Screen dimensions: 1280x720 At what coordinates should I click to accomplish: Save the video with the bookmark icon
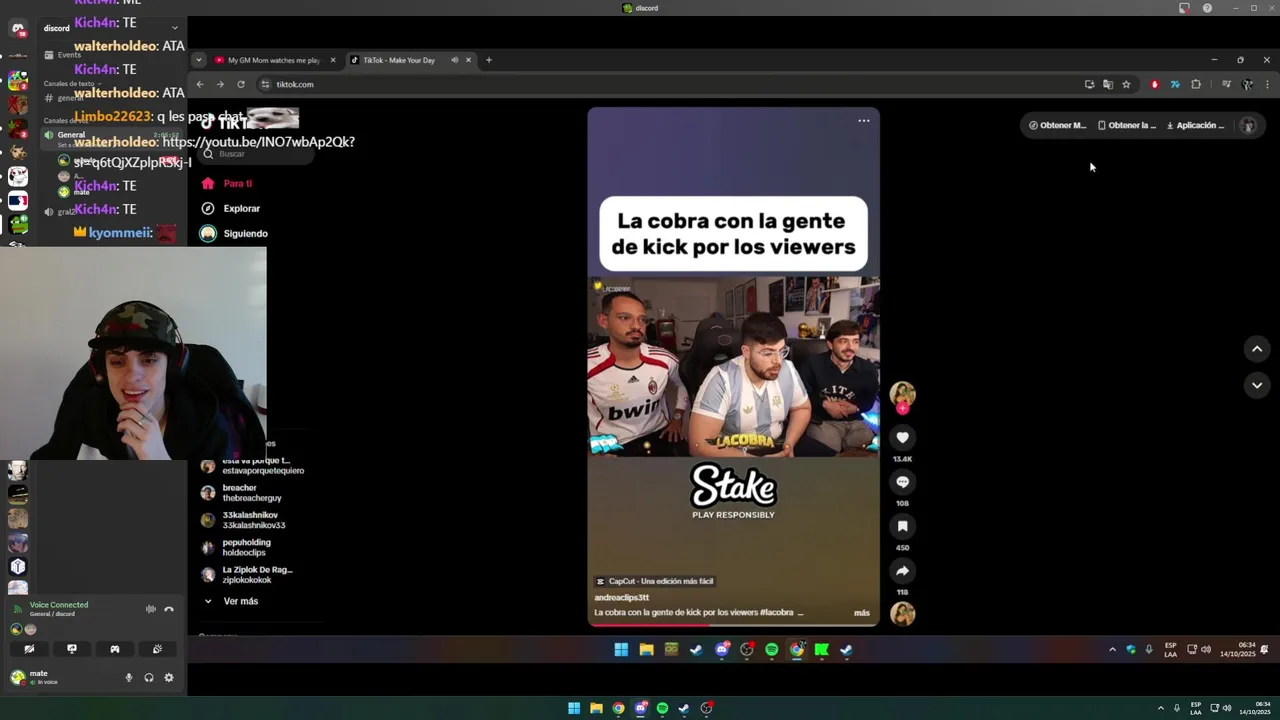coord(902,526)
